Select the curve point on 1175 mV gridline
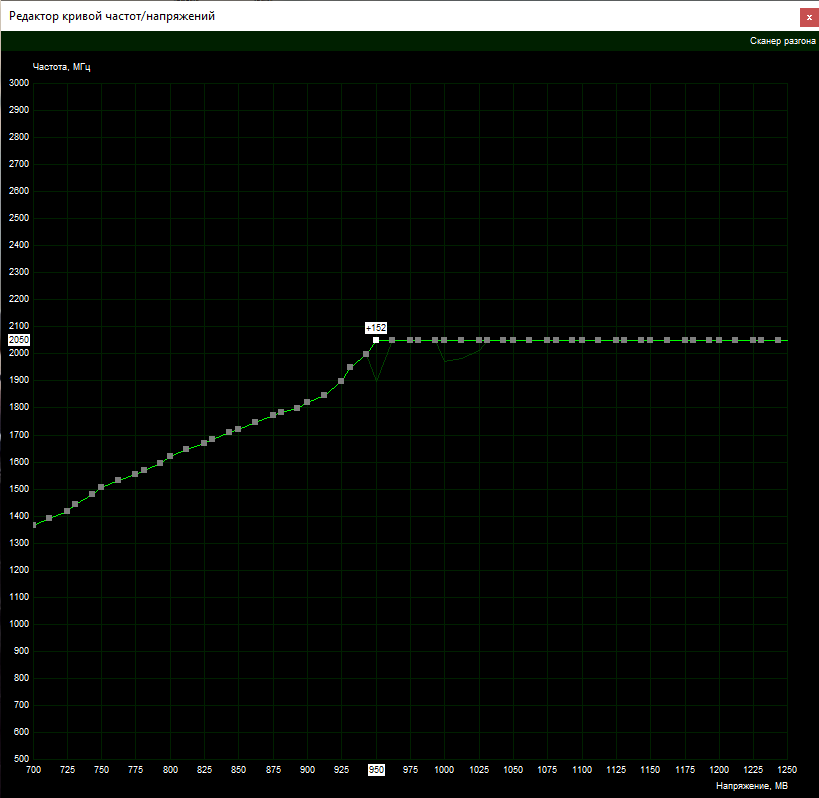 (685, 340)
